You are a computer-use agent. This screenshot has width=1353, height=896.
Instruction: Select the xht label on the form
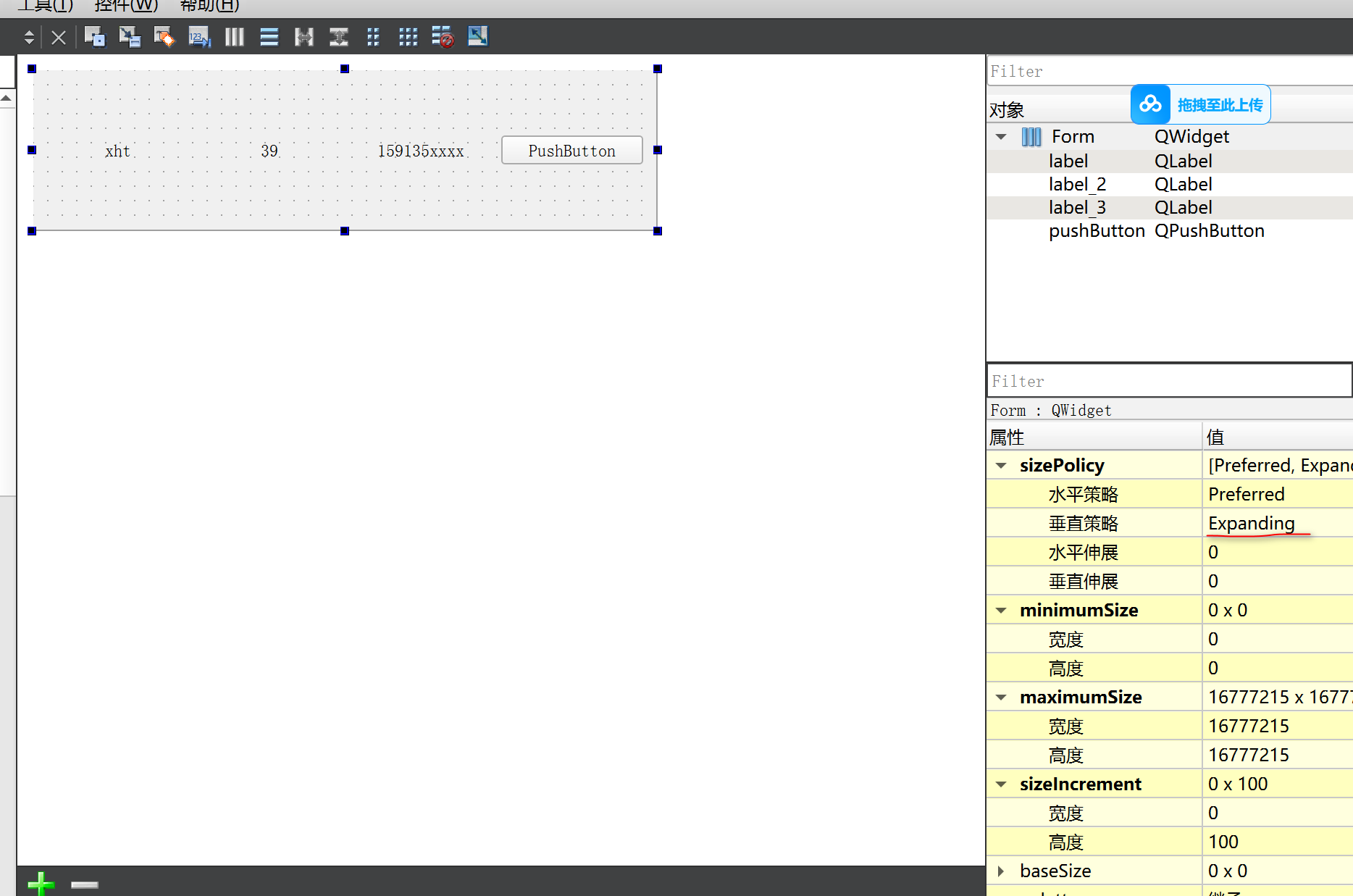117,151
